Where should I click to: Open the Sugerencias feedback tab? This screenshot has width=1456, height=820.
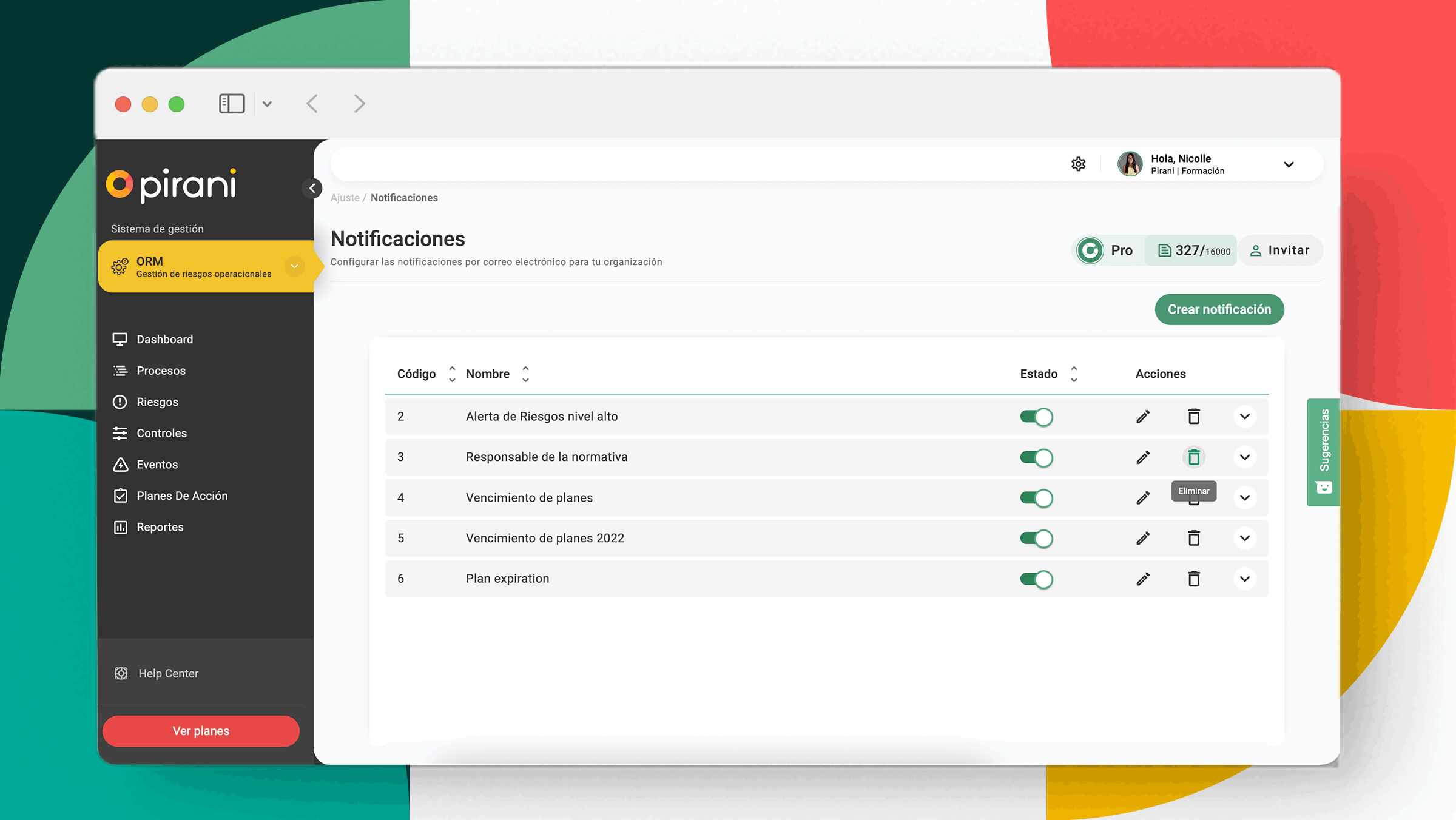coord(1324,452)
